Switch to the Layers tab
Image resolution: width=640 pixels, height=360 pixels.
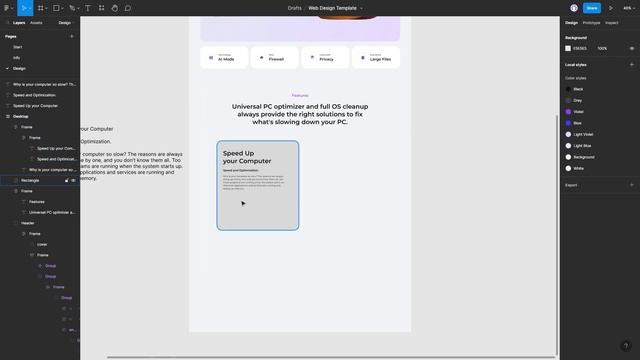pyautogui.click(x=19, y=23)
